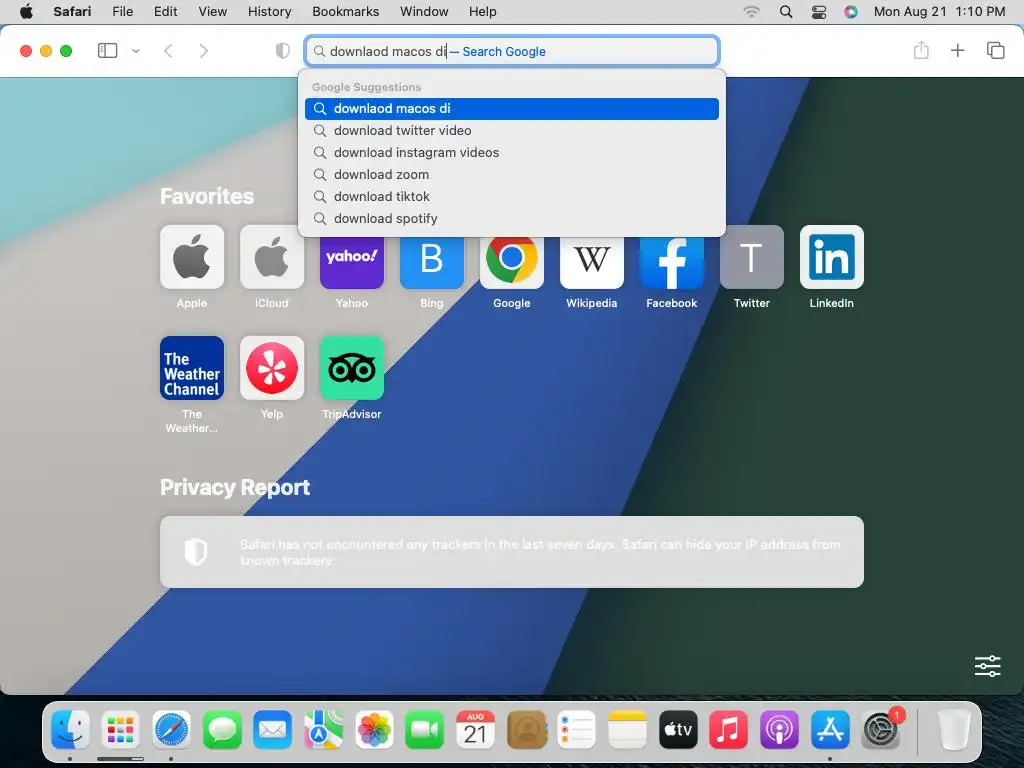This screenshot has width=1024, height=768.
Task: Choose 'download instagram videos' suggestion
Action: 512,152
